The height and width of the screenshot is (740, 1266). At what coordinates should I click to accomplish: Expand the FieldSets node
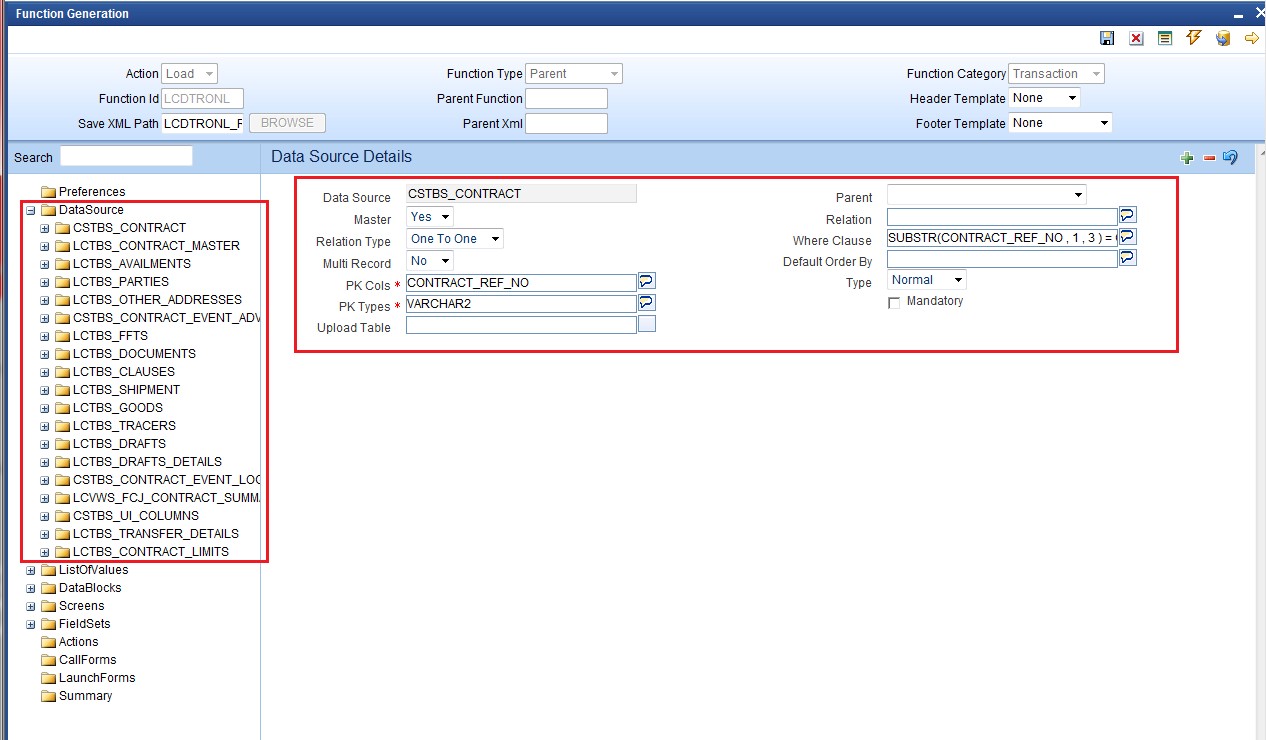click(x=31, y=624)
